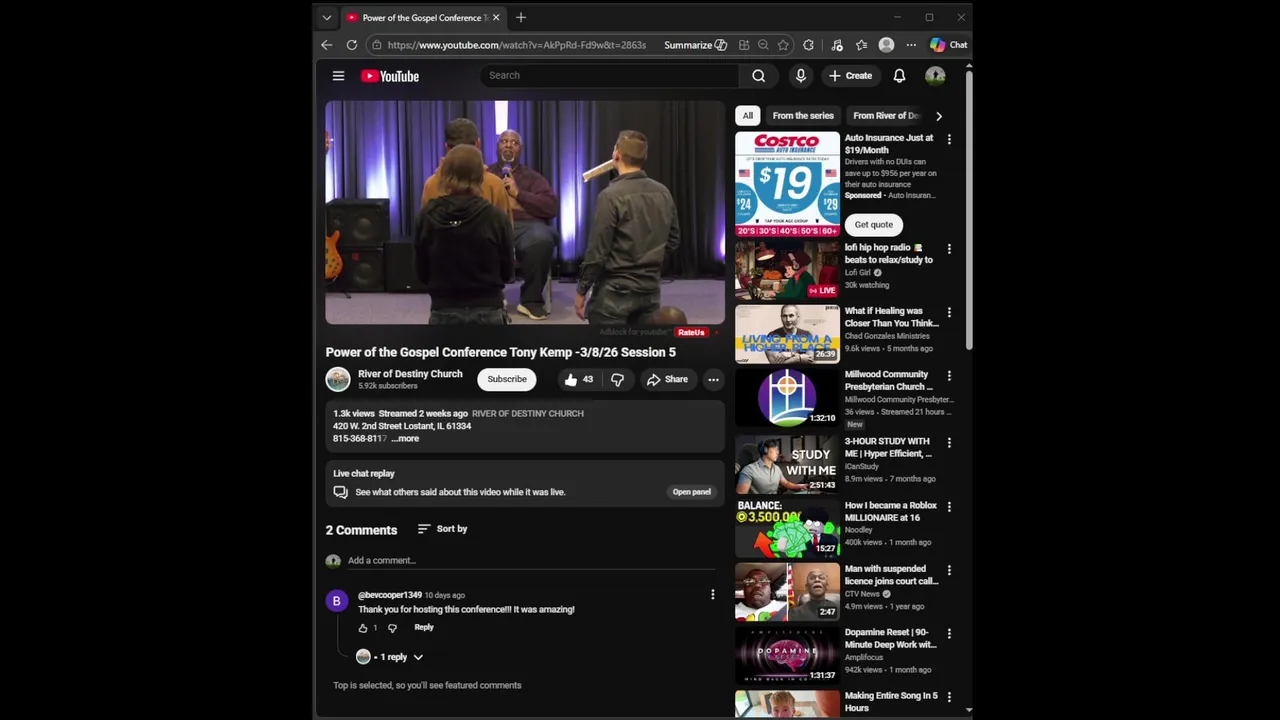Open options for the bevcooper1349 comment
This screenshot has width=1280, height=720.
point(712,595)
